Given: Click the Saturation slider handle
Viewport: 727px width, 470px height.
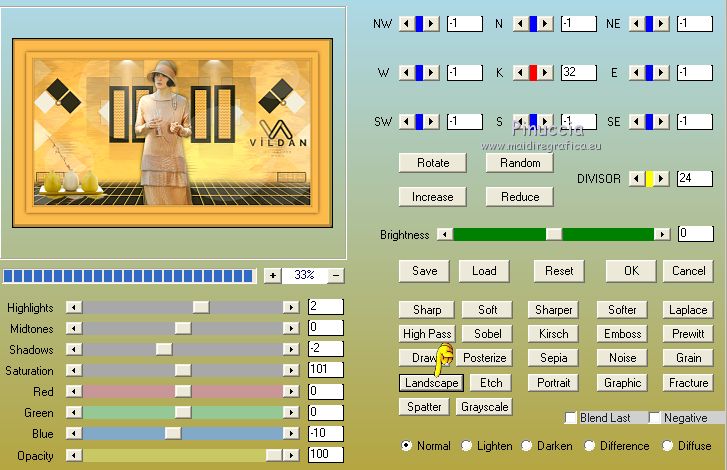Looking at the screenshot, I should pyautogui.click(x=183, y=371).
